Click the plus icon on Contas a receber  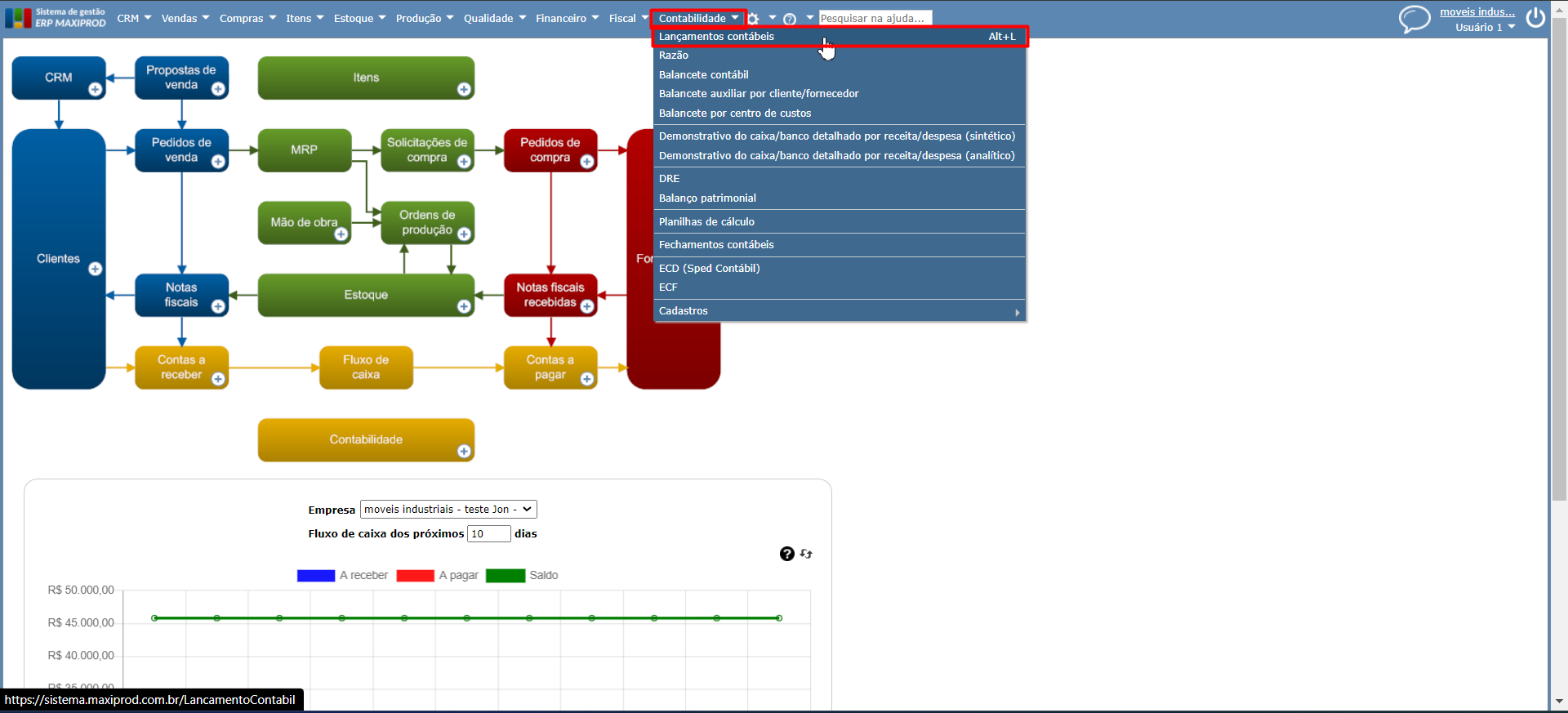coord(218,379)
